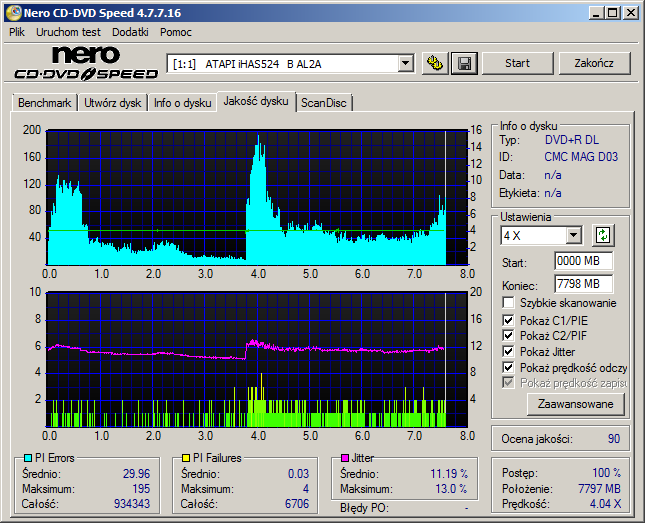Click the drive options tool icon

coord(435,63)
